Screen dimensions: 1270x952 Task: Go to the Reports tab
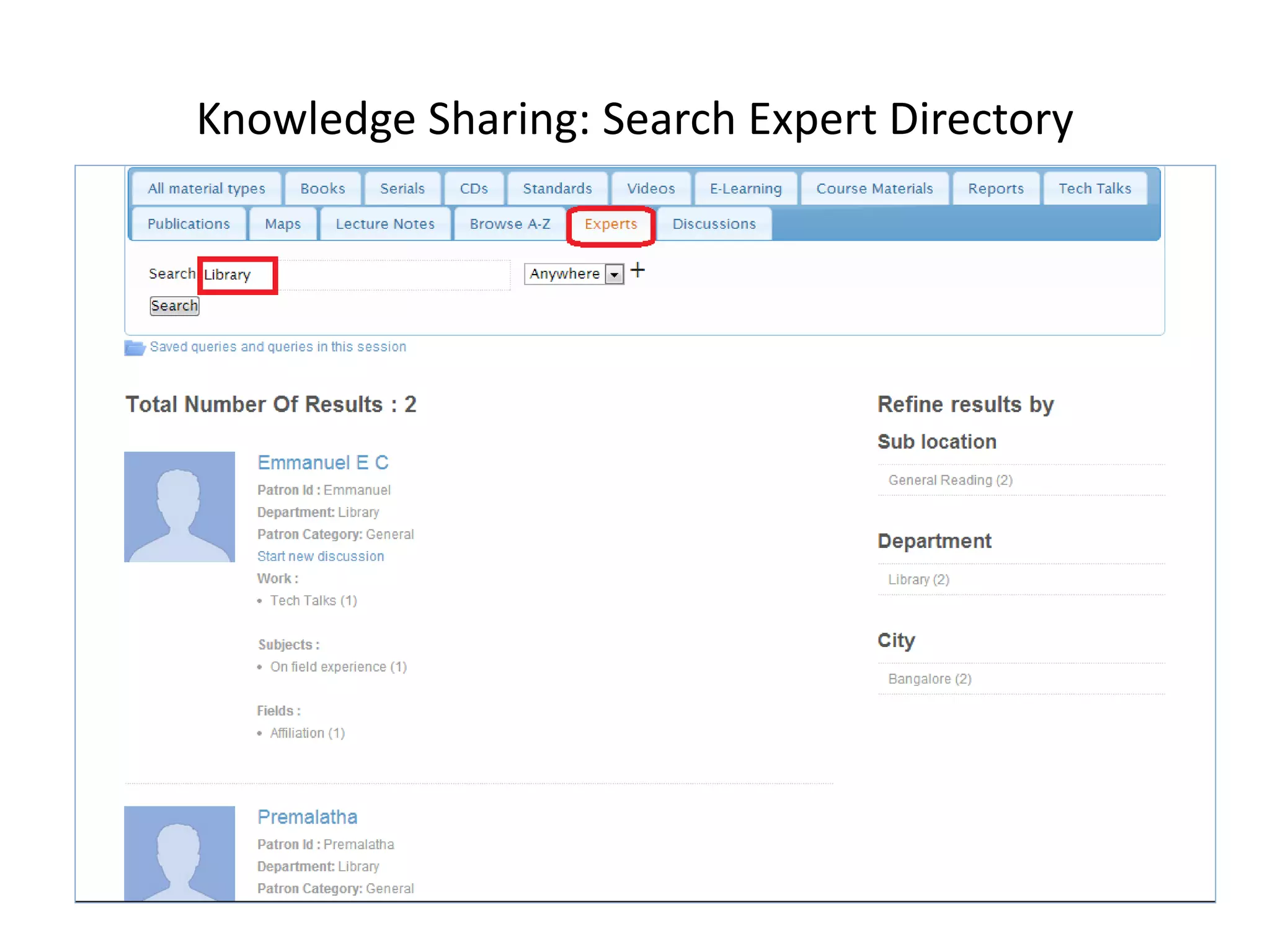(x=996, y=188)
